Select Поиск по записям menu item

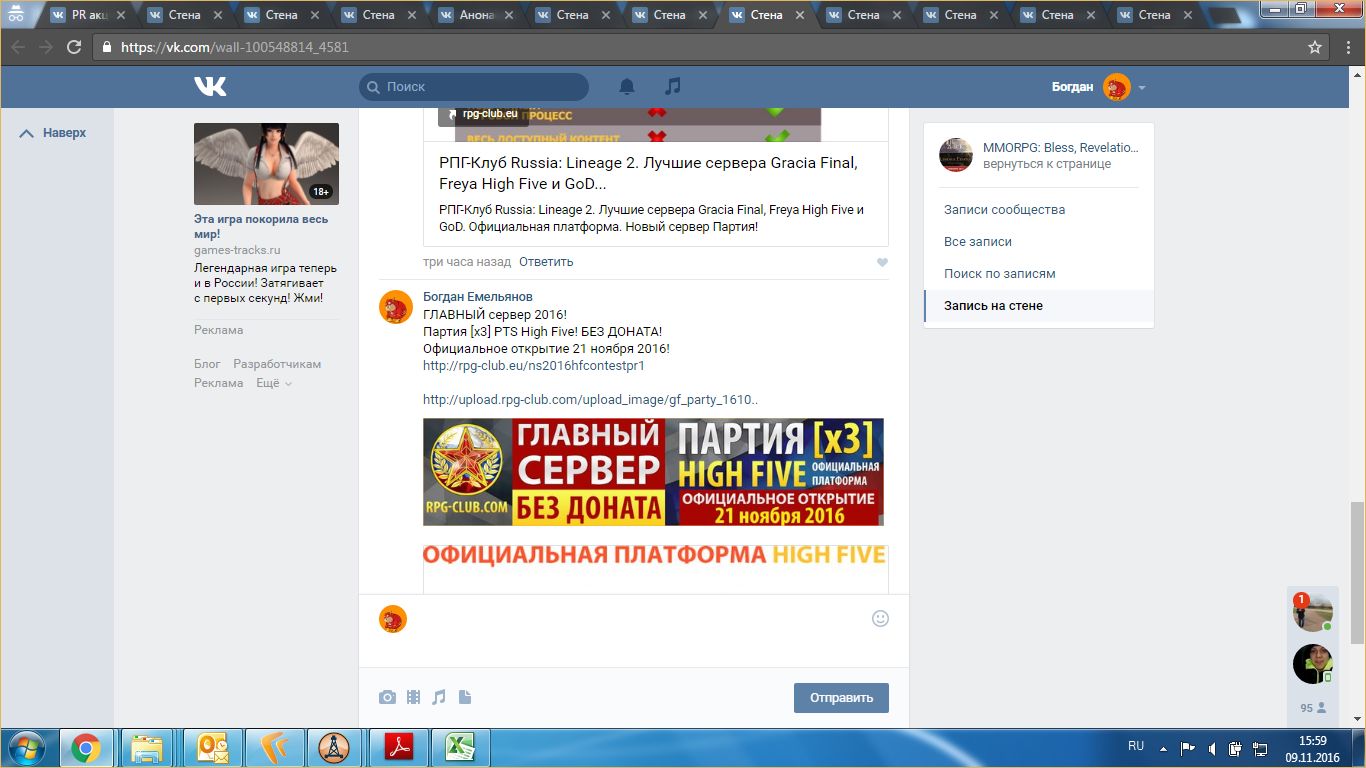tap(999, 274)
